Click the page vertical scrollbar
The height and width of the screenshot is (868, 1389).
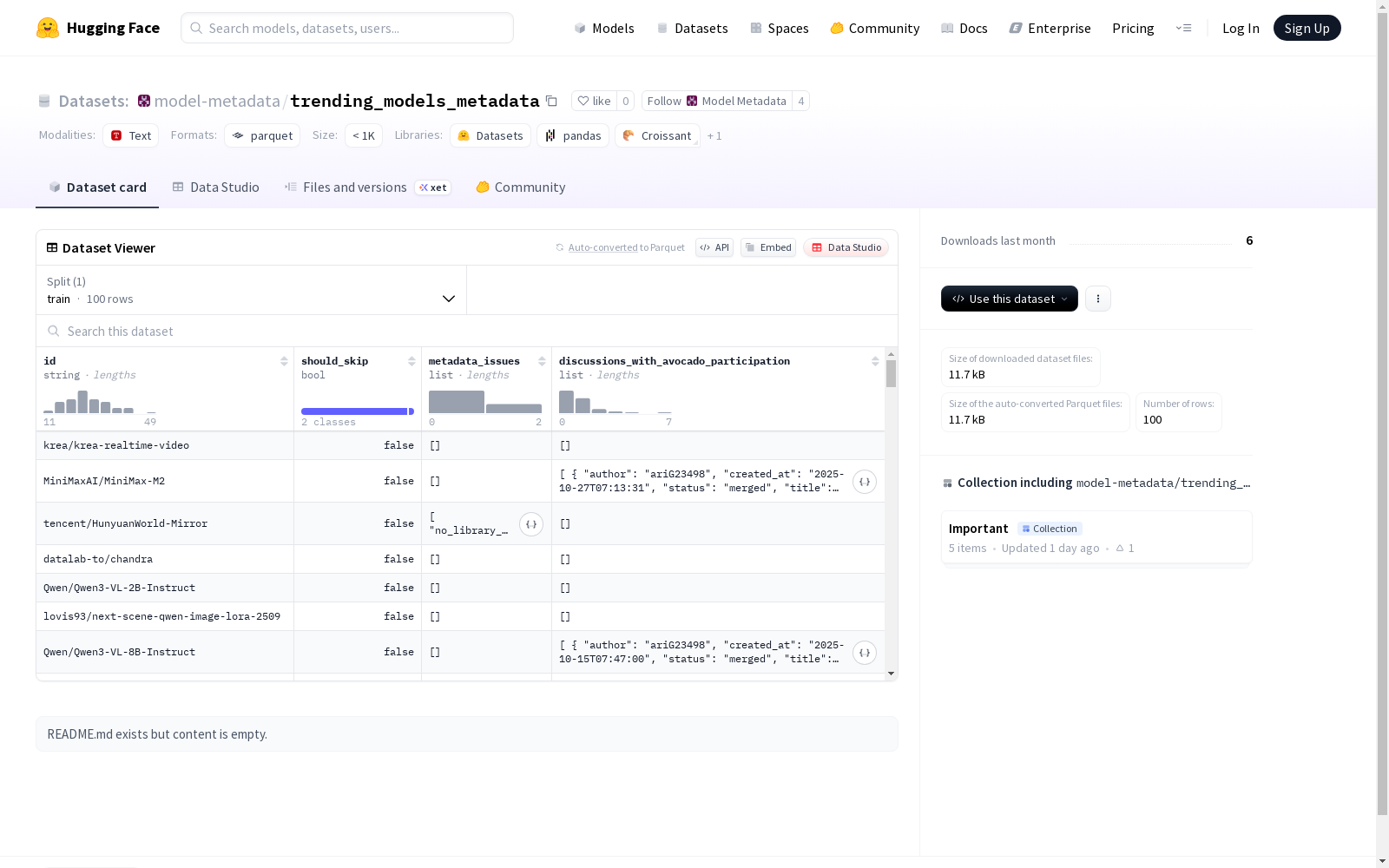(x=1382, y=413)
